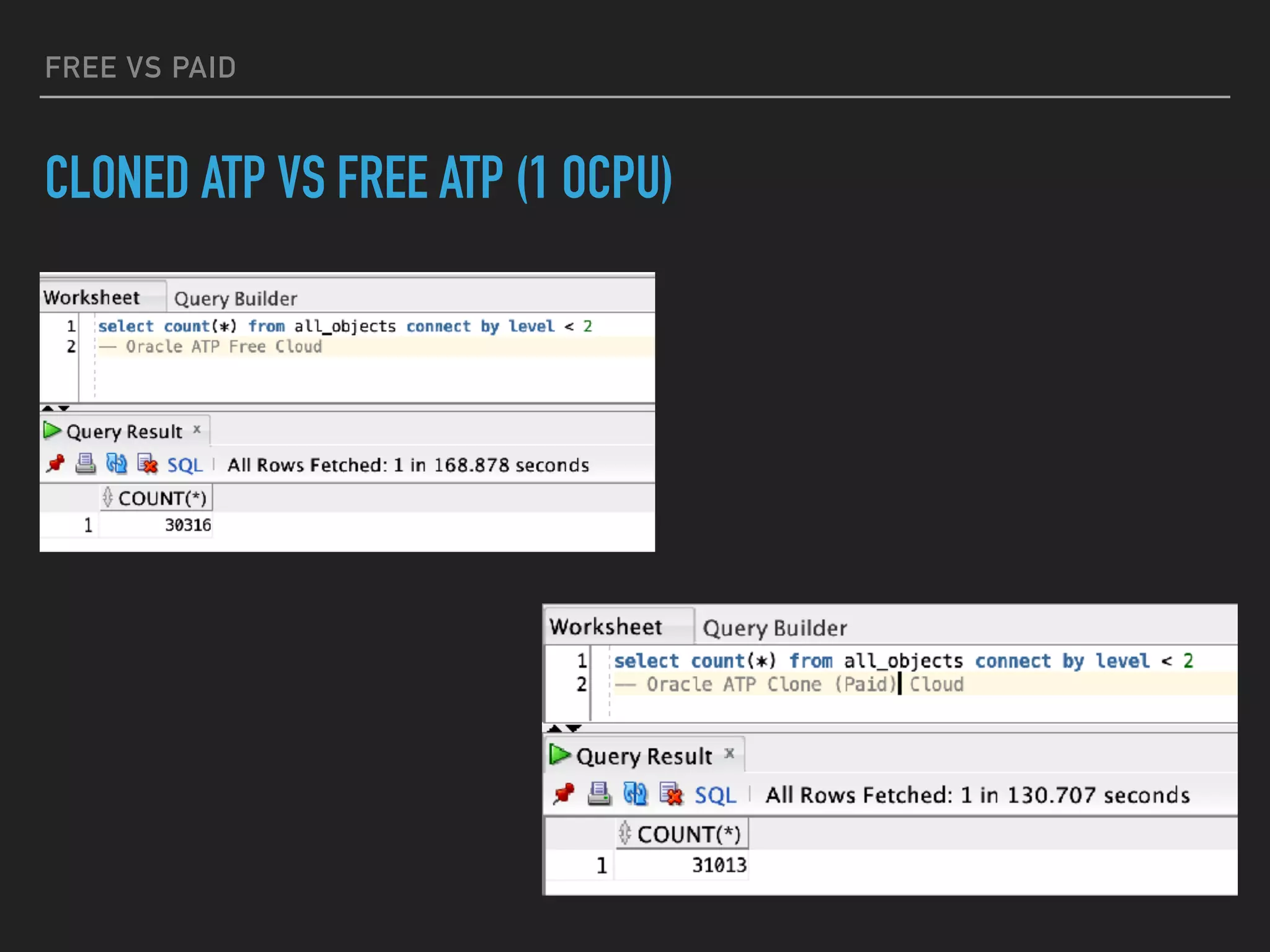Viewport: 1270px width, 952px height.
Task: Close Query Result tab in Clone (Paid) window
Action: (x=729, y=753)
